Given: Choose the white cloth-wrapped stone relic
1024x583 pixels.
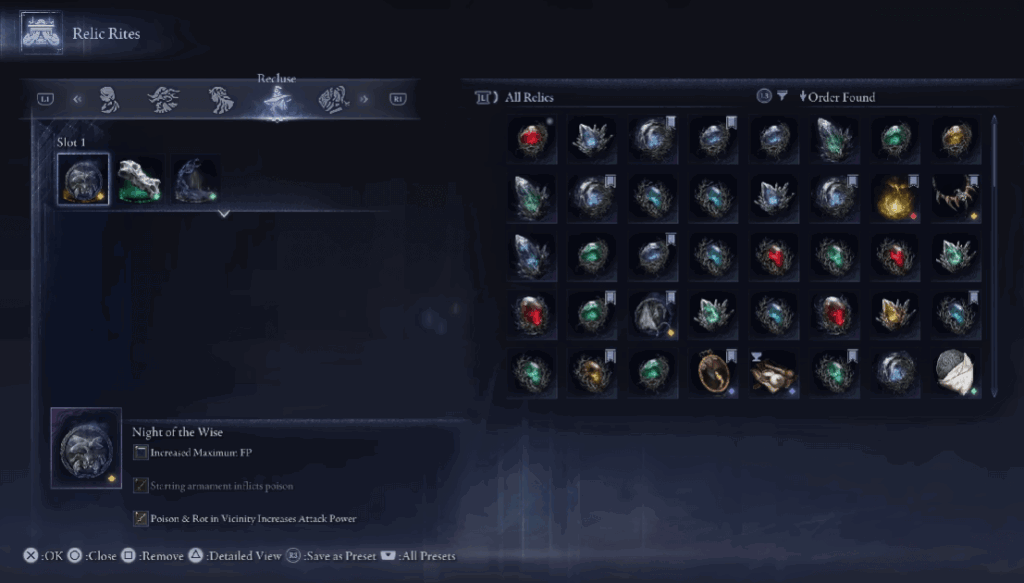Looking at the screenshot, I should (x=955, y=373).
